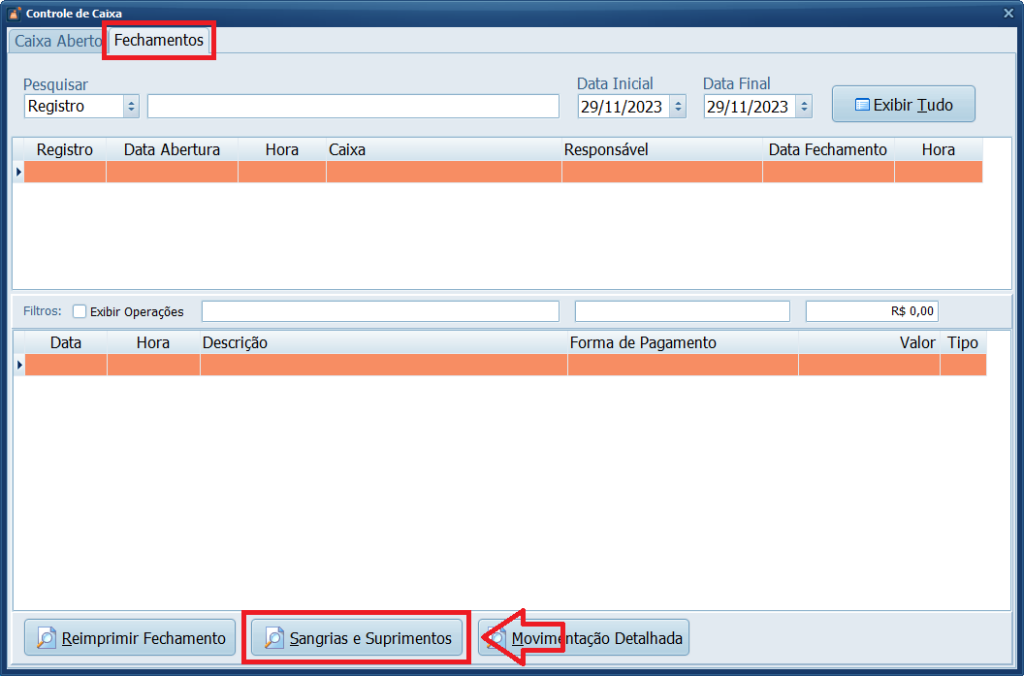Enable the Exibir Operações checkbox
This screenshot has height=676, width=1024.
coord(80,312)
